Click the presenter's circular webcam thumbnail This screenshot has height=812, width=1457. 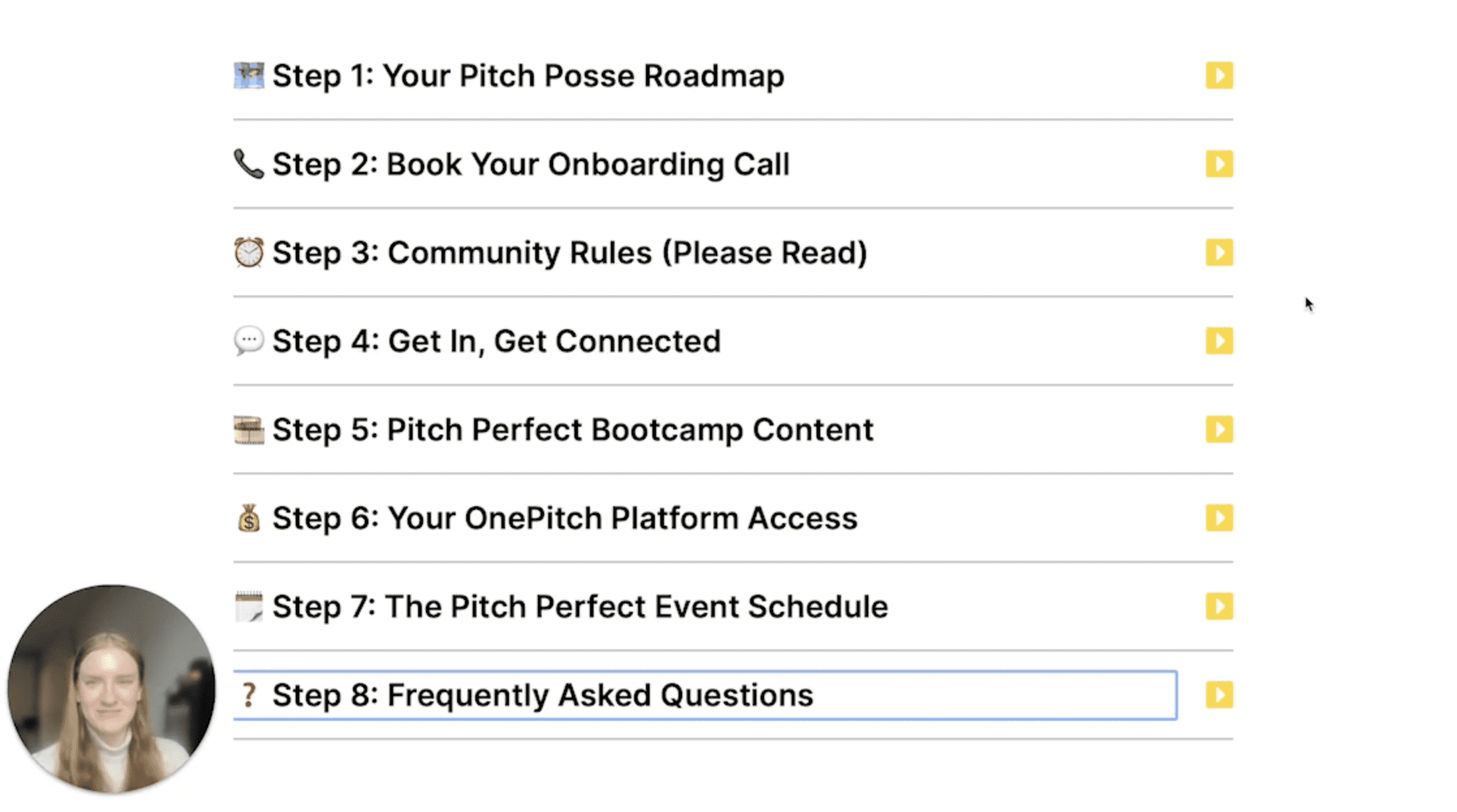click(111, 688)
